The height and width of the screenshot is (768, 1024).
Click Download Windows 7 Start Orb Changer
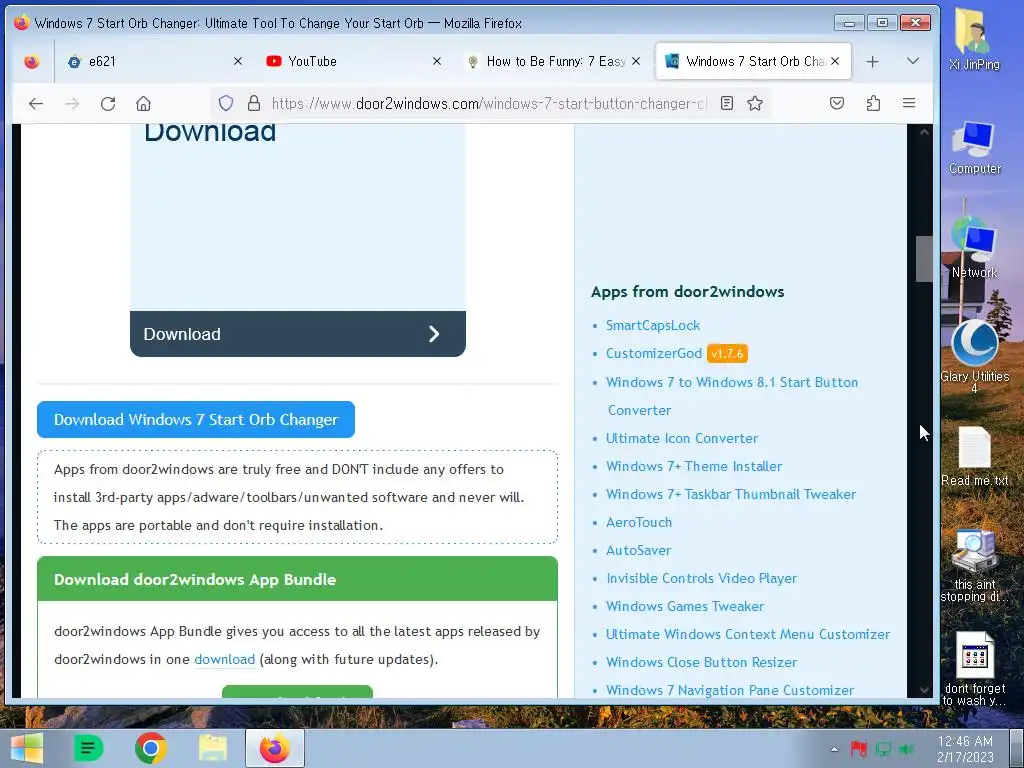pyautogui.click(x=196, y=419)
